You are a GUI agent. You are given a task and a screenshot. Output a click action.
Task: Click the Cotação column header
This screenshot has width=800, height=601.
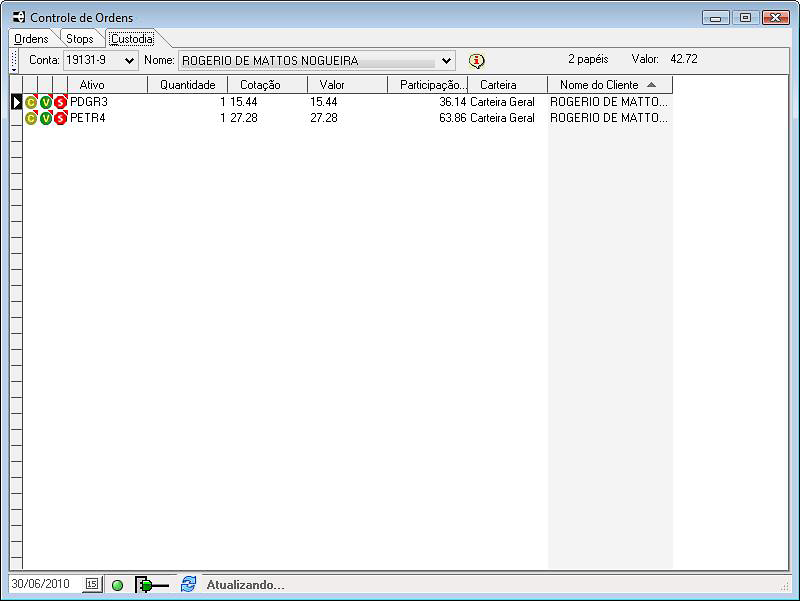click(260, 85)
